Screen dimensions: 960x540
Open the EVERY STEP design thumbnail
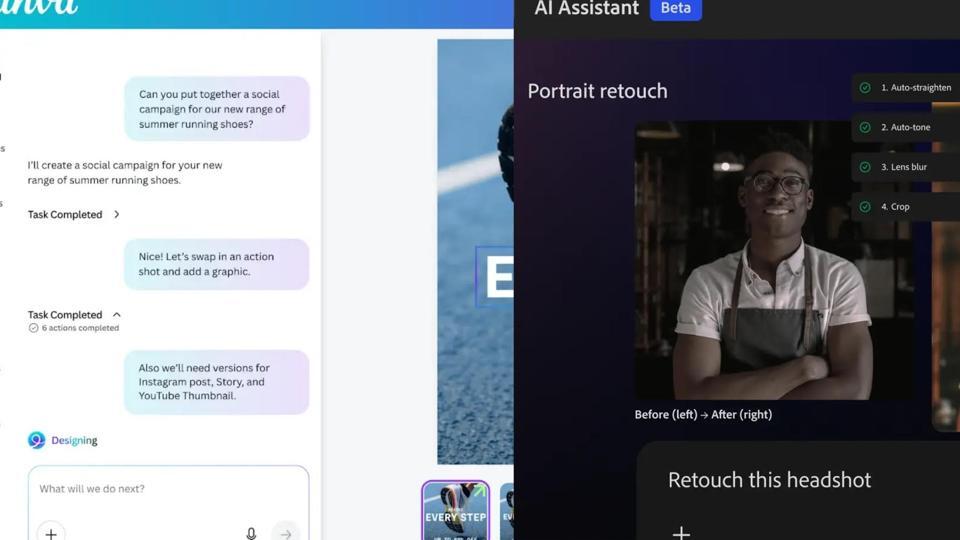(456, 511)
